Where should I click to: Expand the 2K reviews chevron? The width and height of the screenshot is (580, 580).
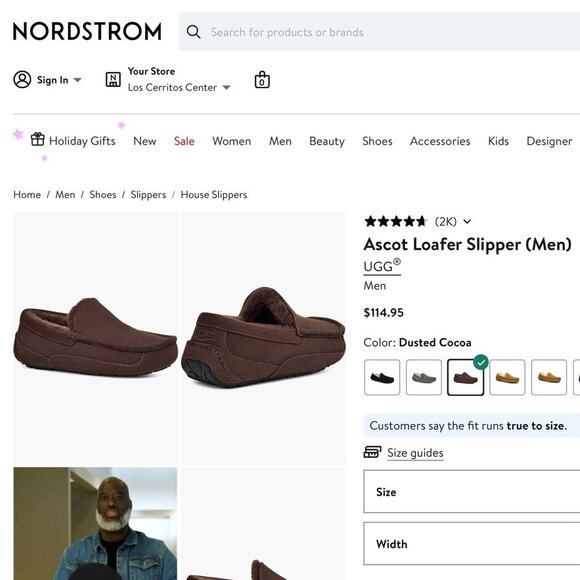click(467, 222)
